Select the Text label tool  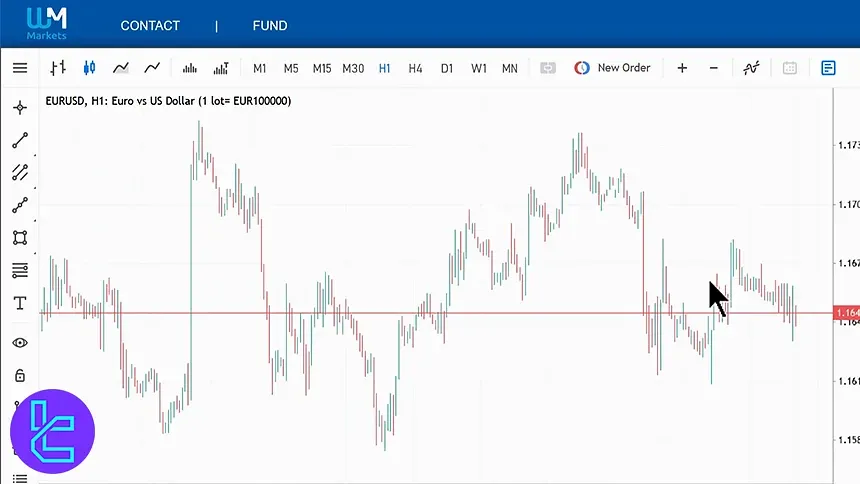point(20,303)
